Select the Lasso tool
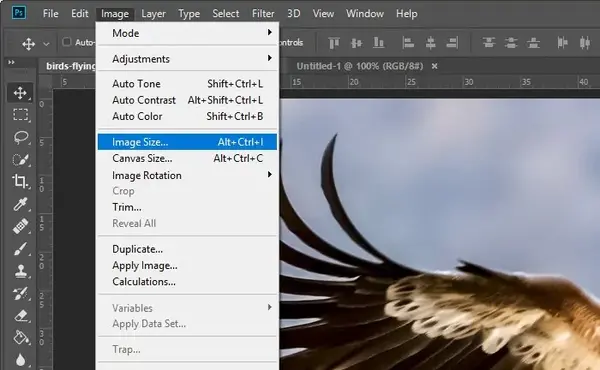The image size is (600, 370). coord(20,137)
